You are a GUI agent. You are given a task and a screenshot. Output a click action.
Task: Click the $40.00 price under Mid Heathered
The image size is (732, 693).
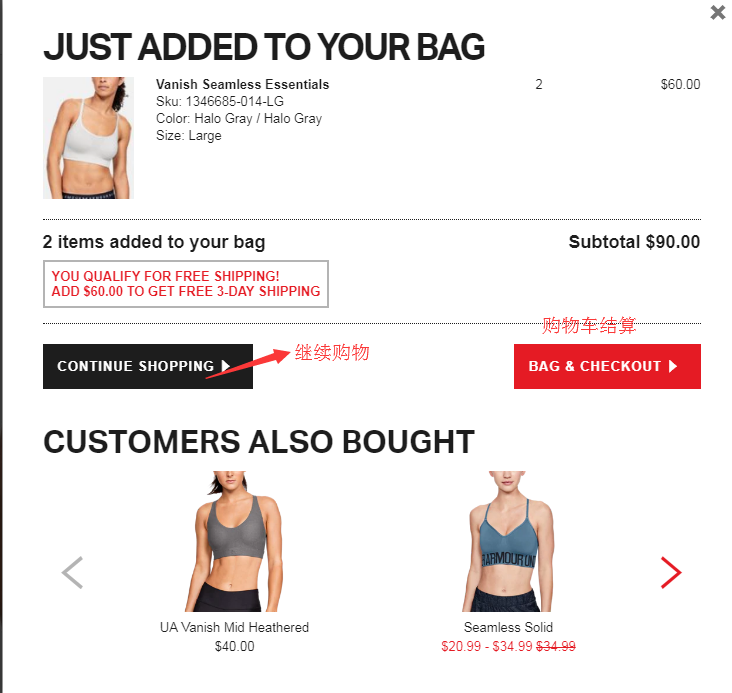234,646
